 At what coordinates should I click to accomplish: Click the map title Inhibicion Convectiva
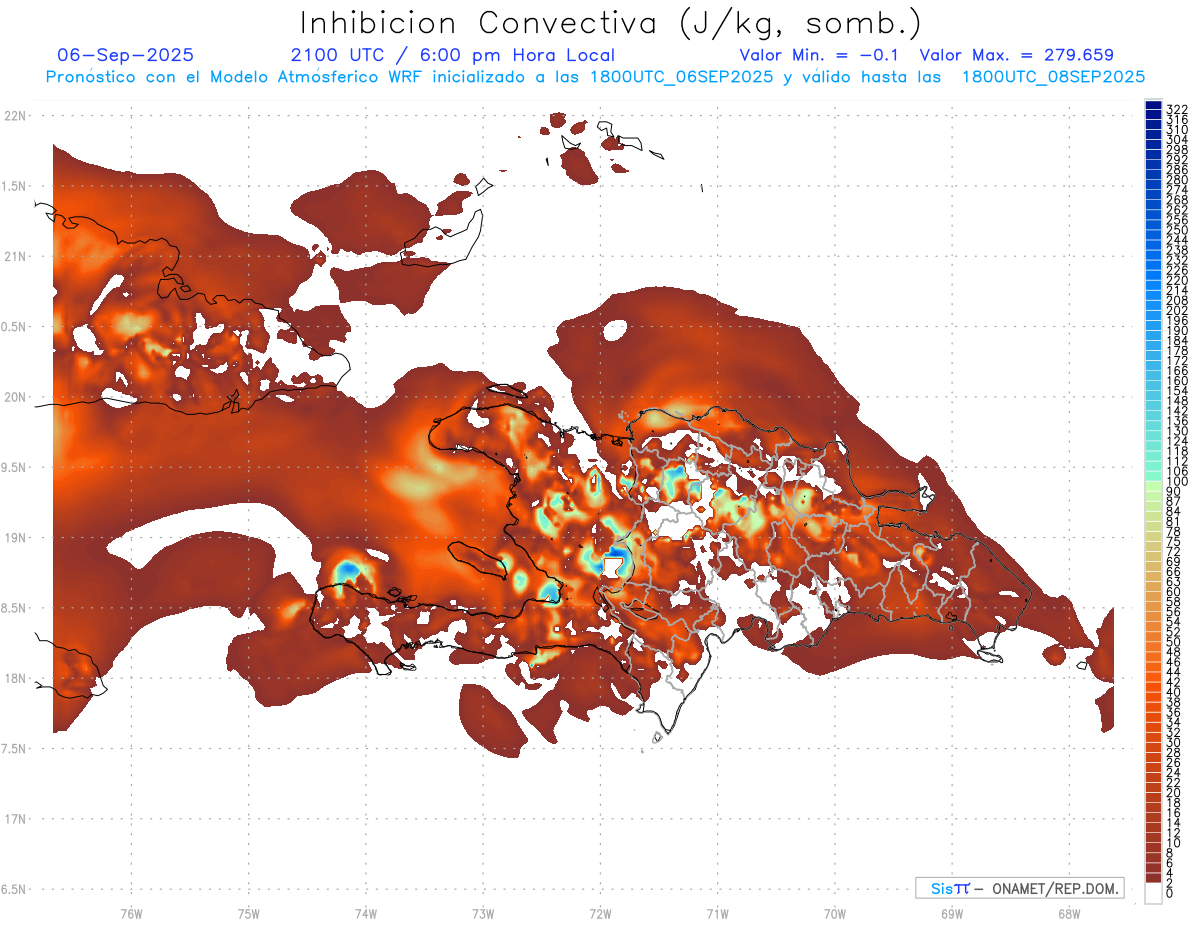point(611,22)
